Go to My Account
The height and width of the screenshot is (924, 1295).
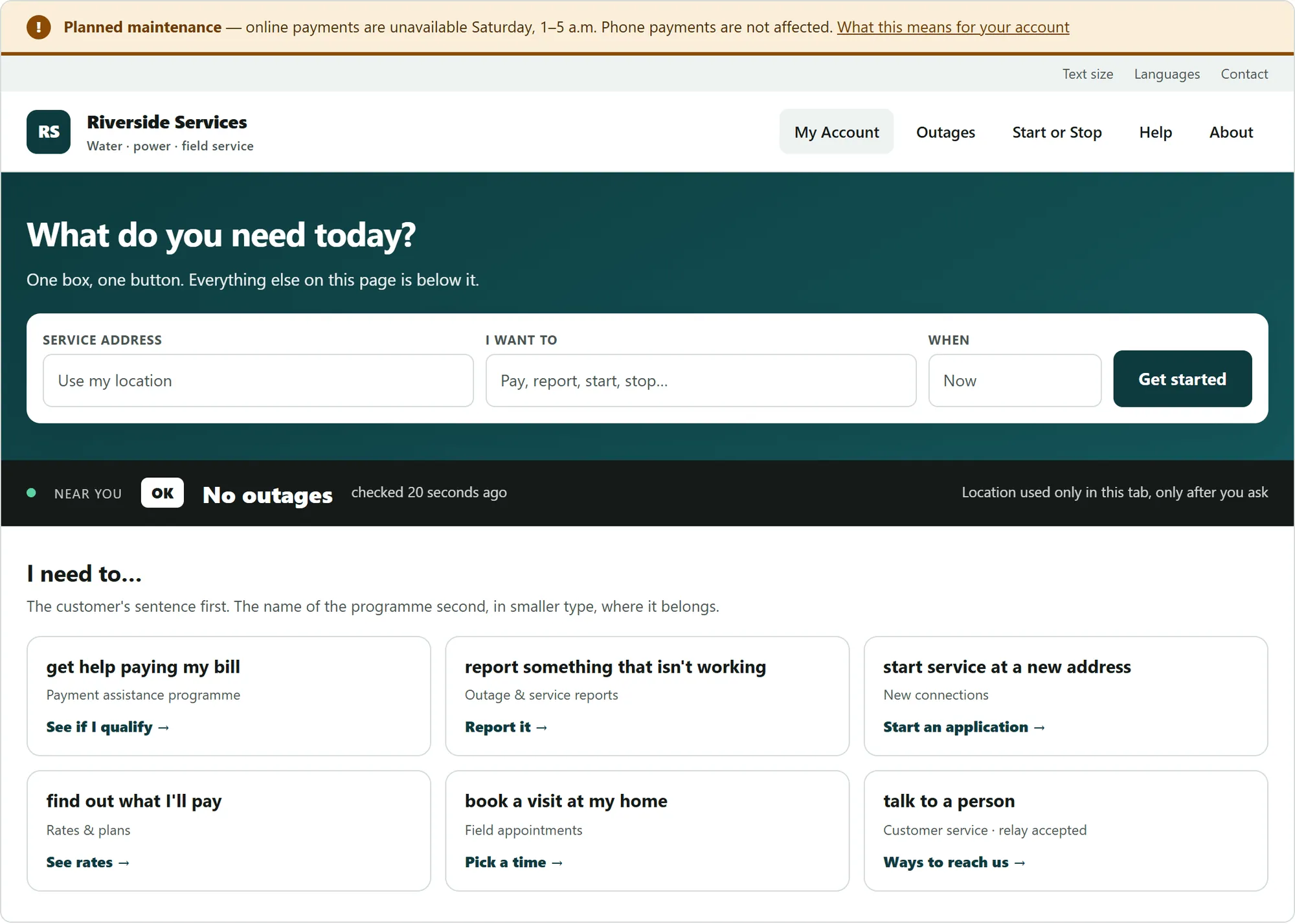coord(837,132)
